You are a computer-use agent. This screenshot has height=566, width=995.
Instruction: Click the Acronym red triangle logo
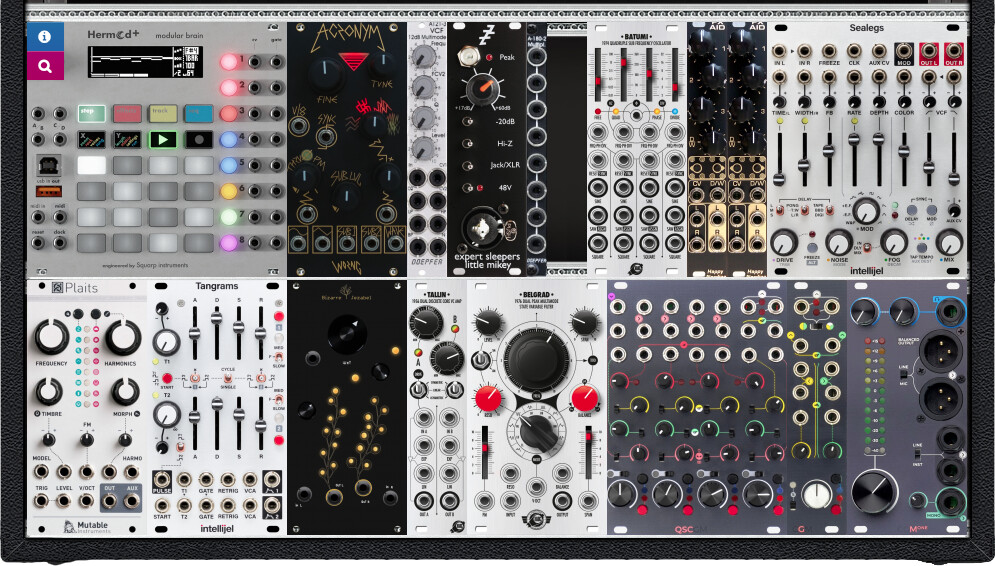click(354, 62)
